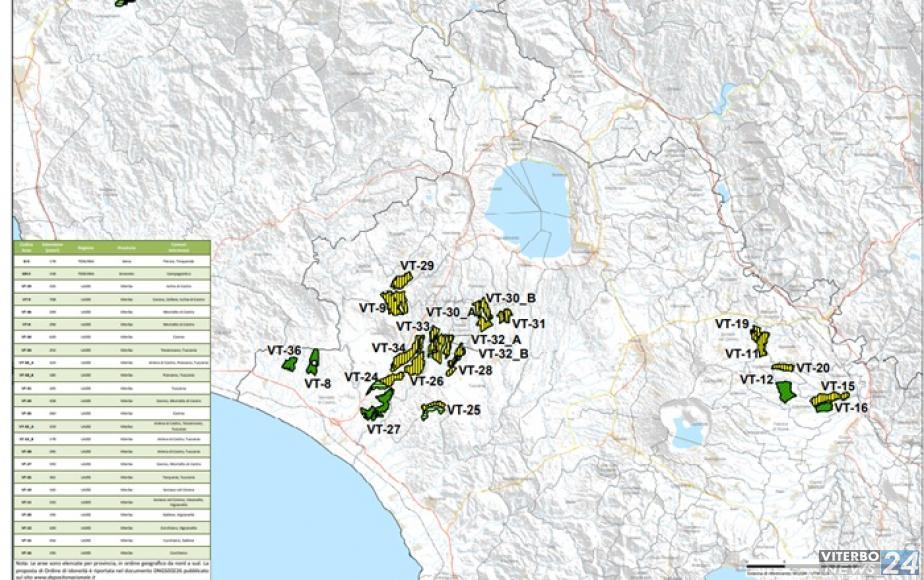Select the VT-19 label on the map
Viewport: 924px width, 580px height.
tap(732, 324)
